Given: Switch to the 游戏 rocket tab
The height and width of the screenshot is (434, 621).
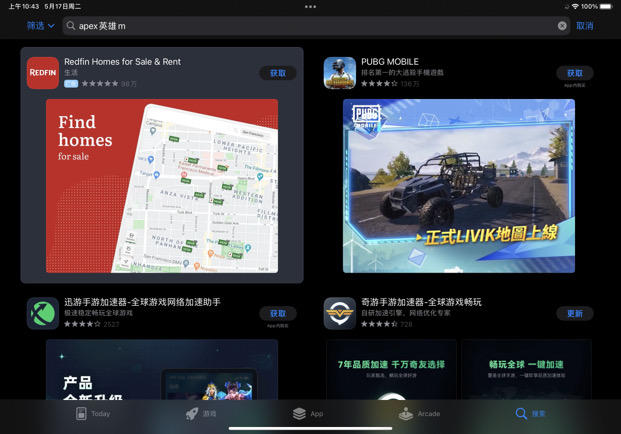Looking at the screenshot, I should tap(201, 413).
